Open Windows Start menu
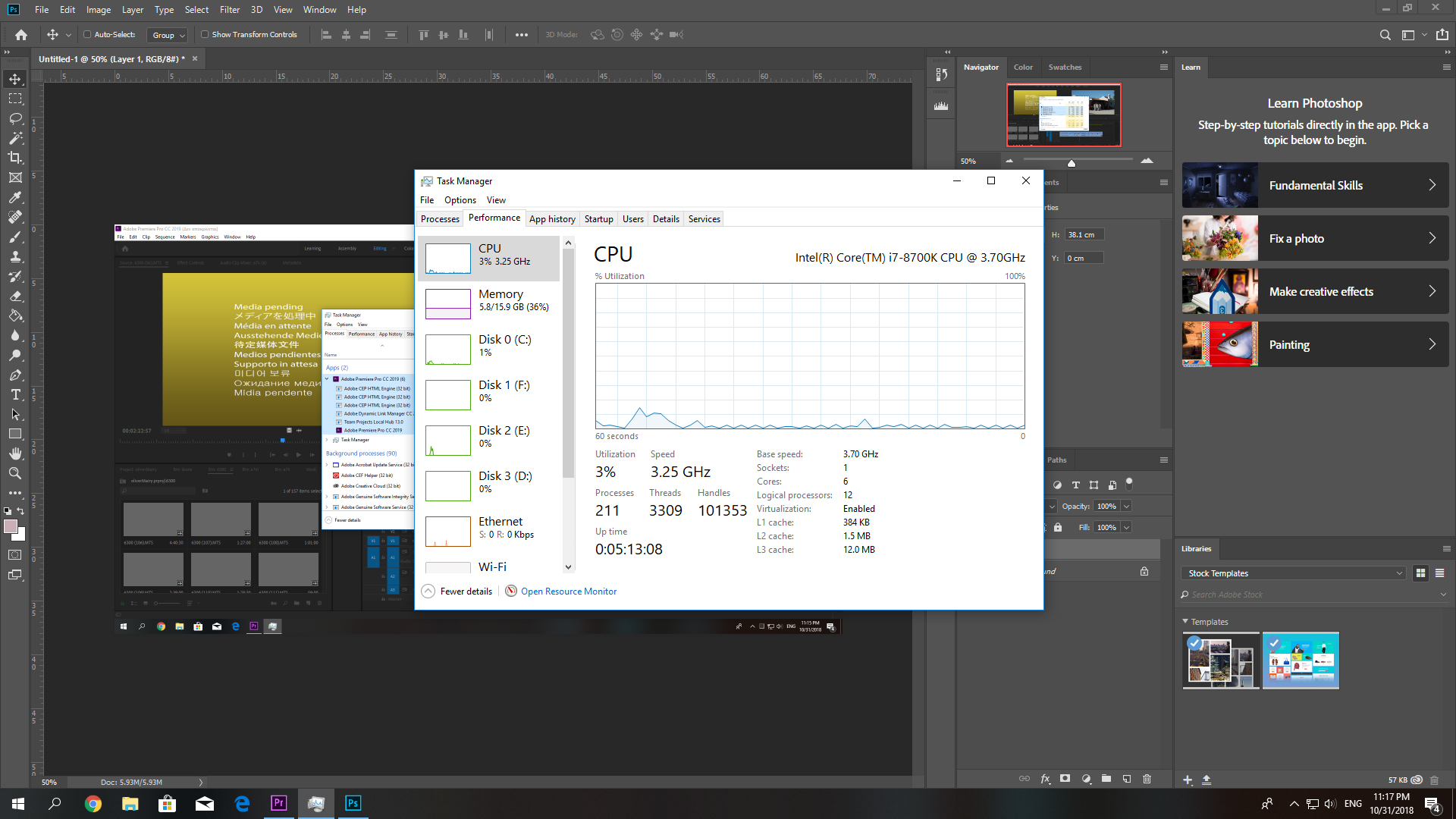 pos(18,804)
